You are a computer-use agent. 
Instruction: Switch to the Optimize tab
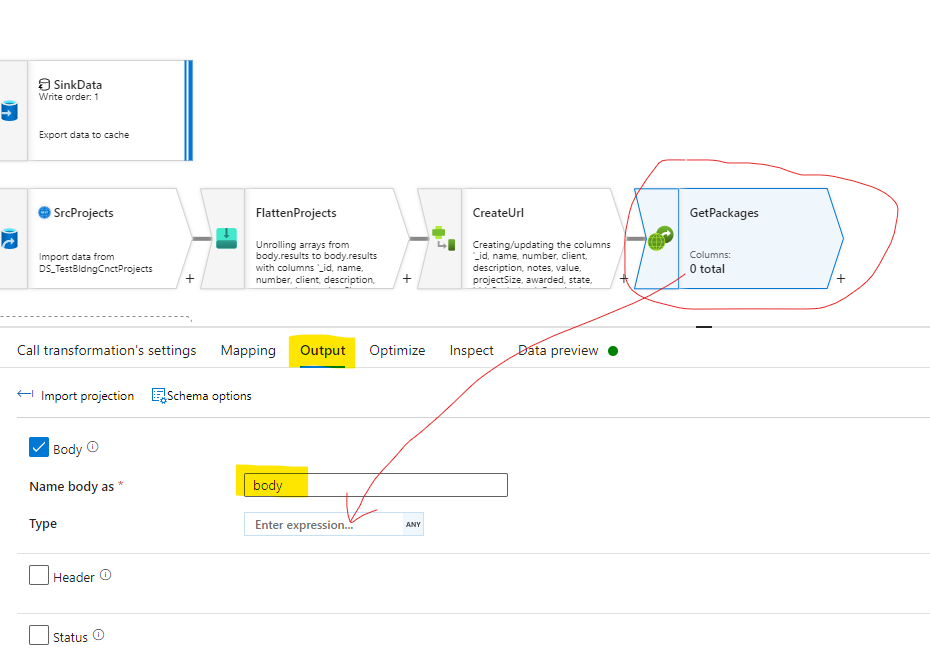397,350
